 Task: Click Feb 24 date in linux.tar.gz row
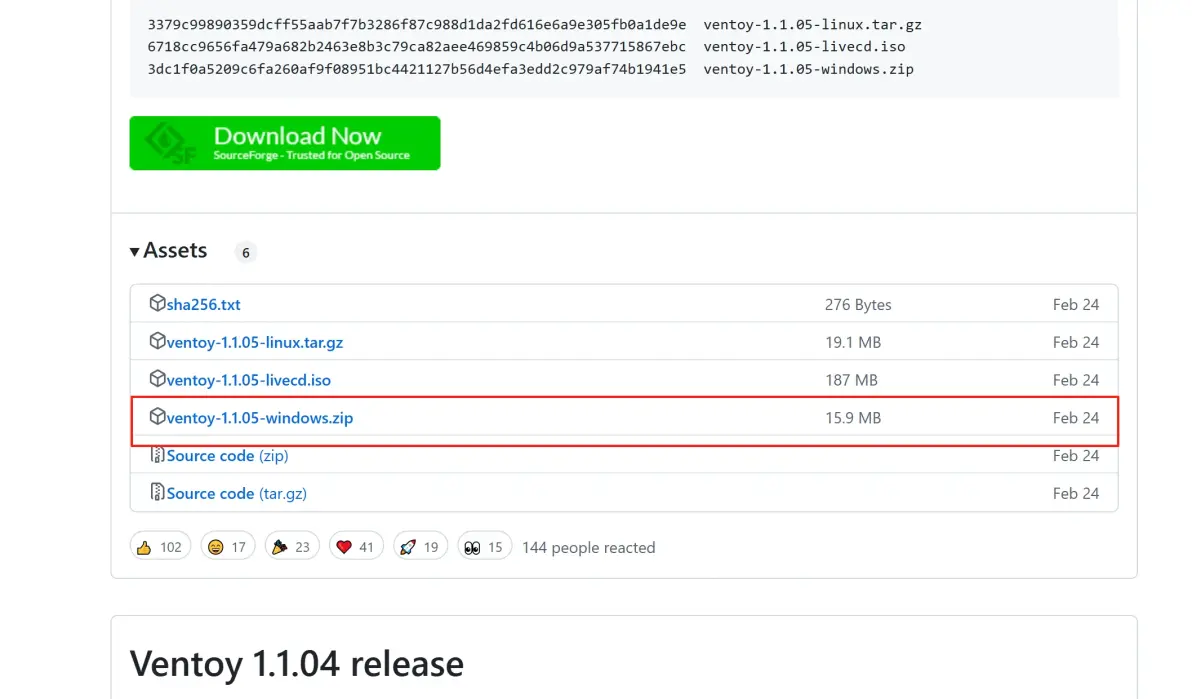click(x=1076, y=342)
